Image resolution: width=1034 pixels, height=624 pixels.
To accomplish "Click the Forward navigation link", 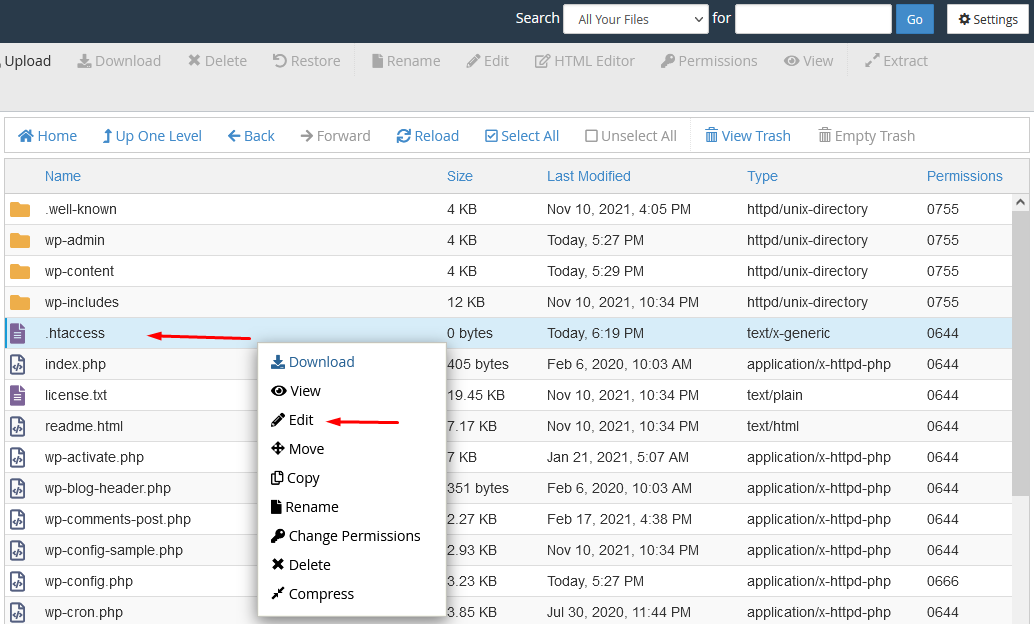I will 336,136.
